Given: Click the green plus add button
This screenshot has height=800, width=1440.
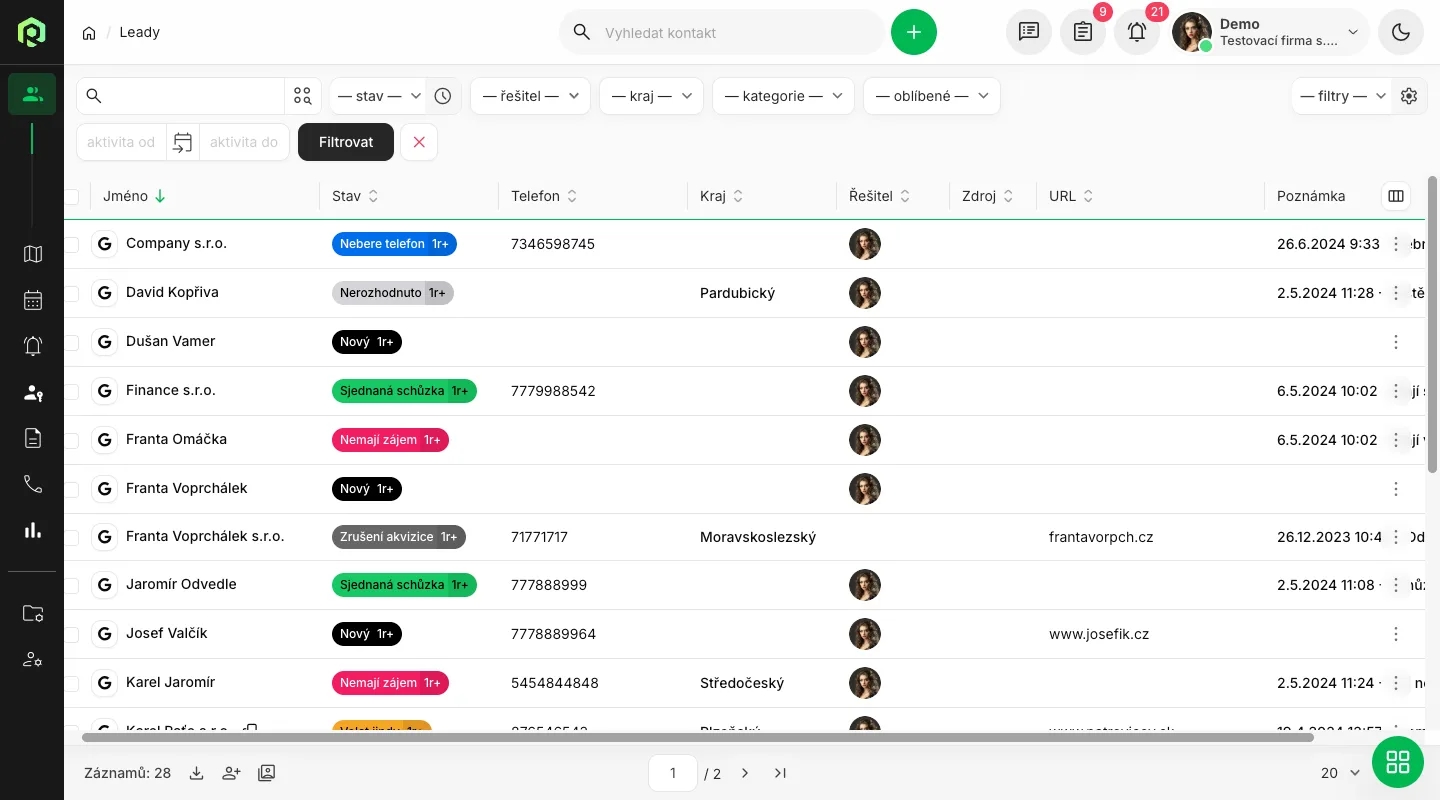Looking at the screenshot, I should pyautogui.click(x=913, y=32).
